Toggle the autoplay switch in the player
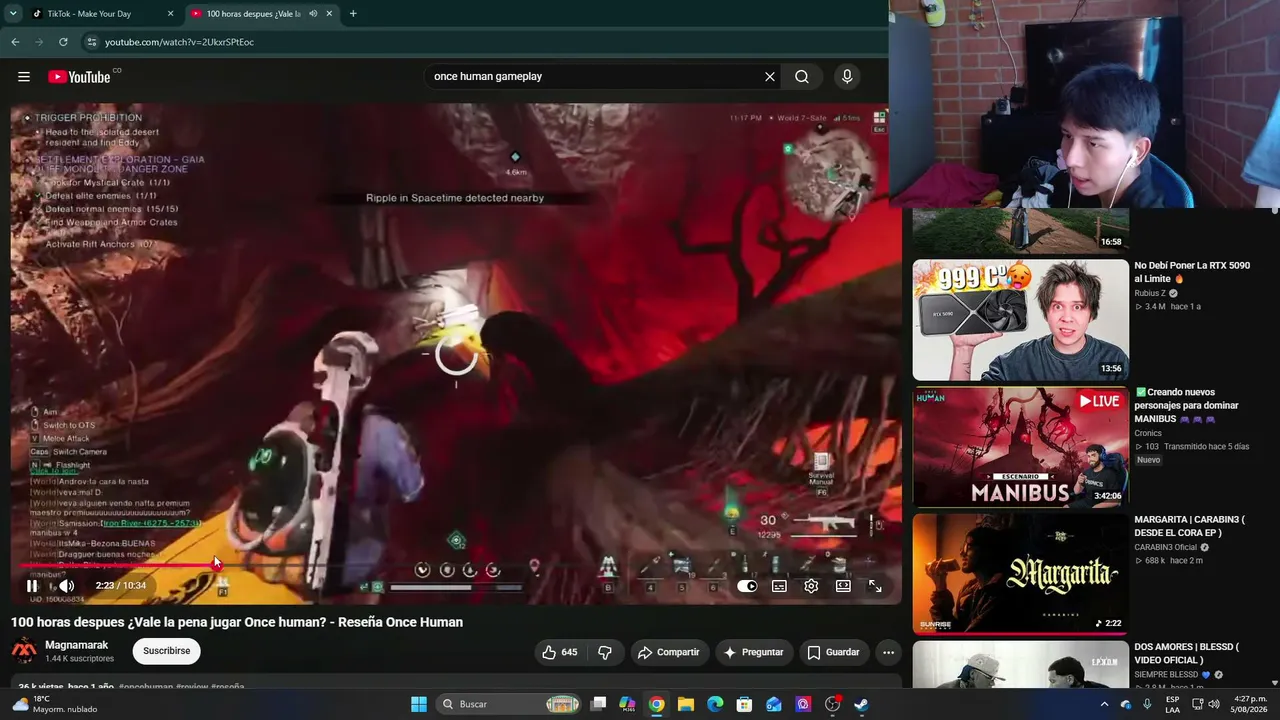This screenshot has height=720, width=1280. (747, 586)
